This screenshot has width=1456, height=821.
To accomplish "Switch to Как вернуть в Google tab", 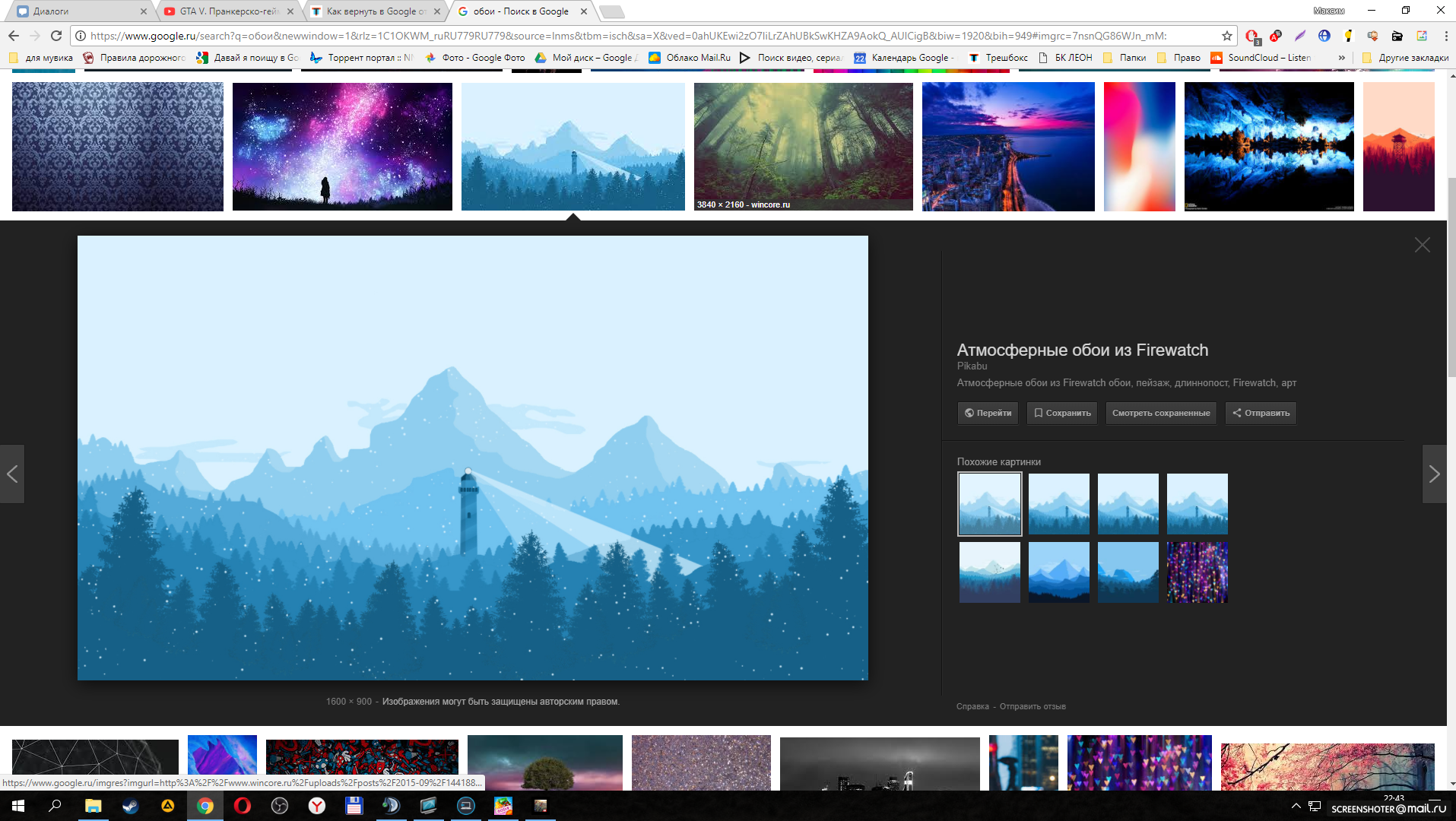I will (375, 11).
